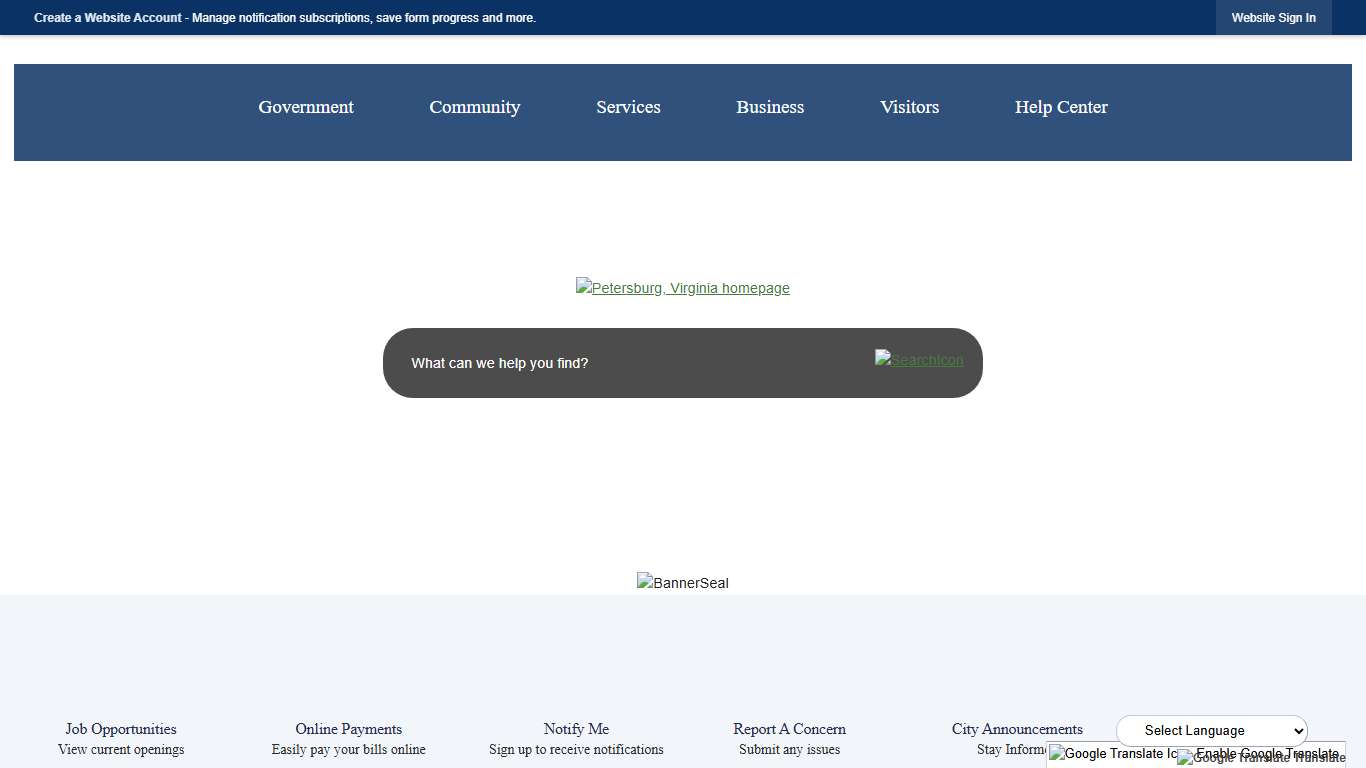Image resolution: width=1366 pixels, height=768 pixels.
Task: Open the Community menu
Action: pyautogui.click(x=474, y=107)
